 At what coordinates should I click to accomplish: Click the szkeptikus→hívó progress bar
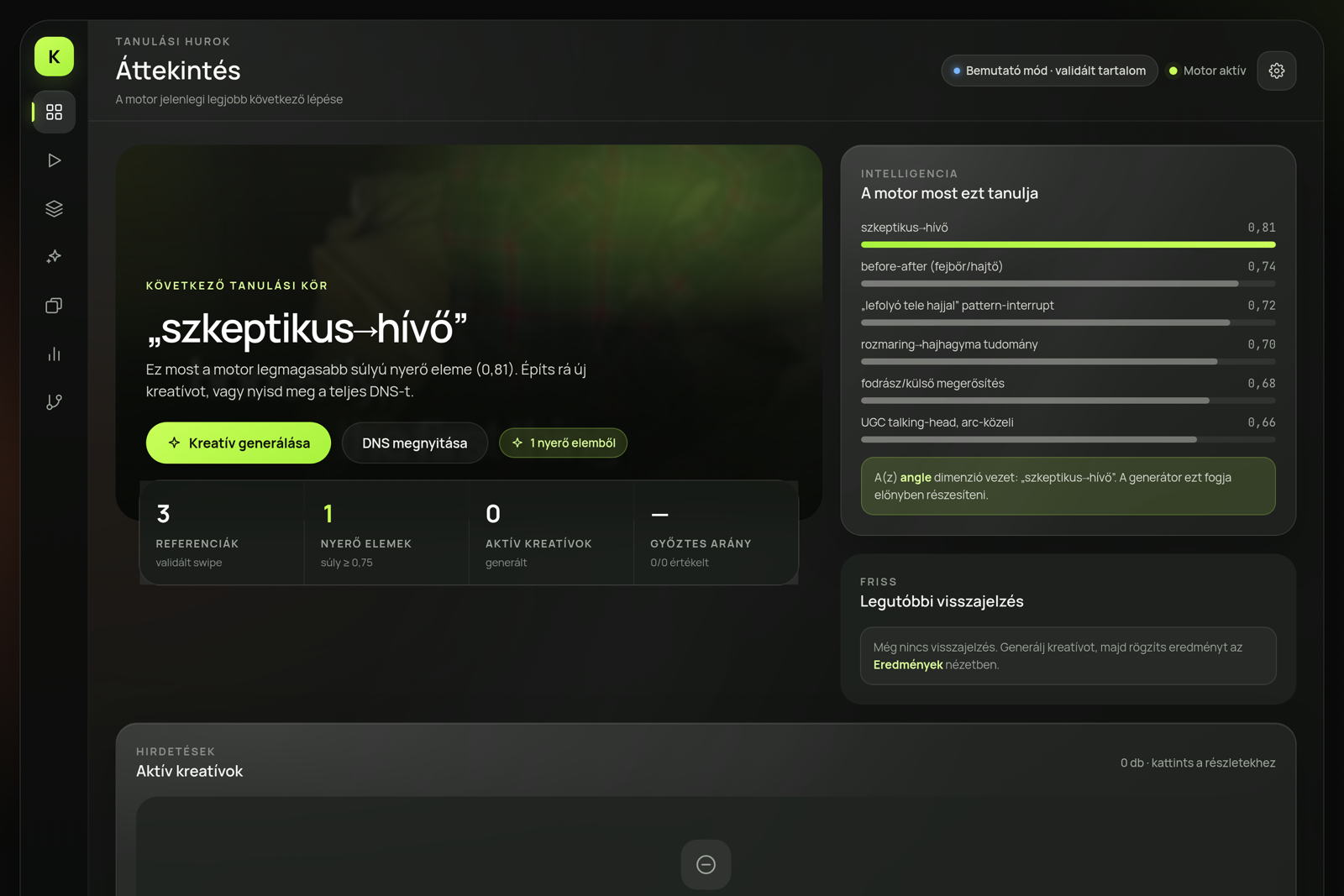tap(1068, 244)
